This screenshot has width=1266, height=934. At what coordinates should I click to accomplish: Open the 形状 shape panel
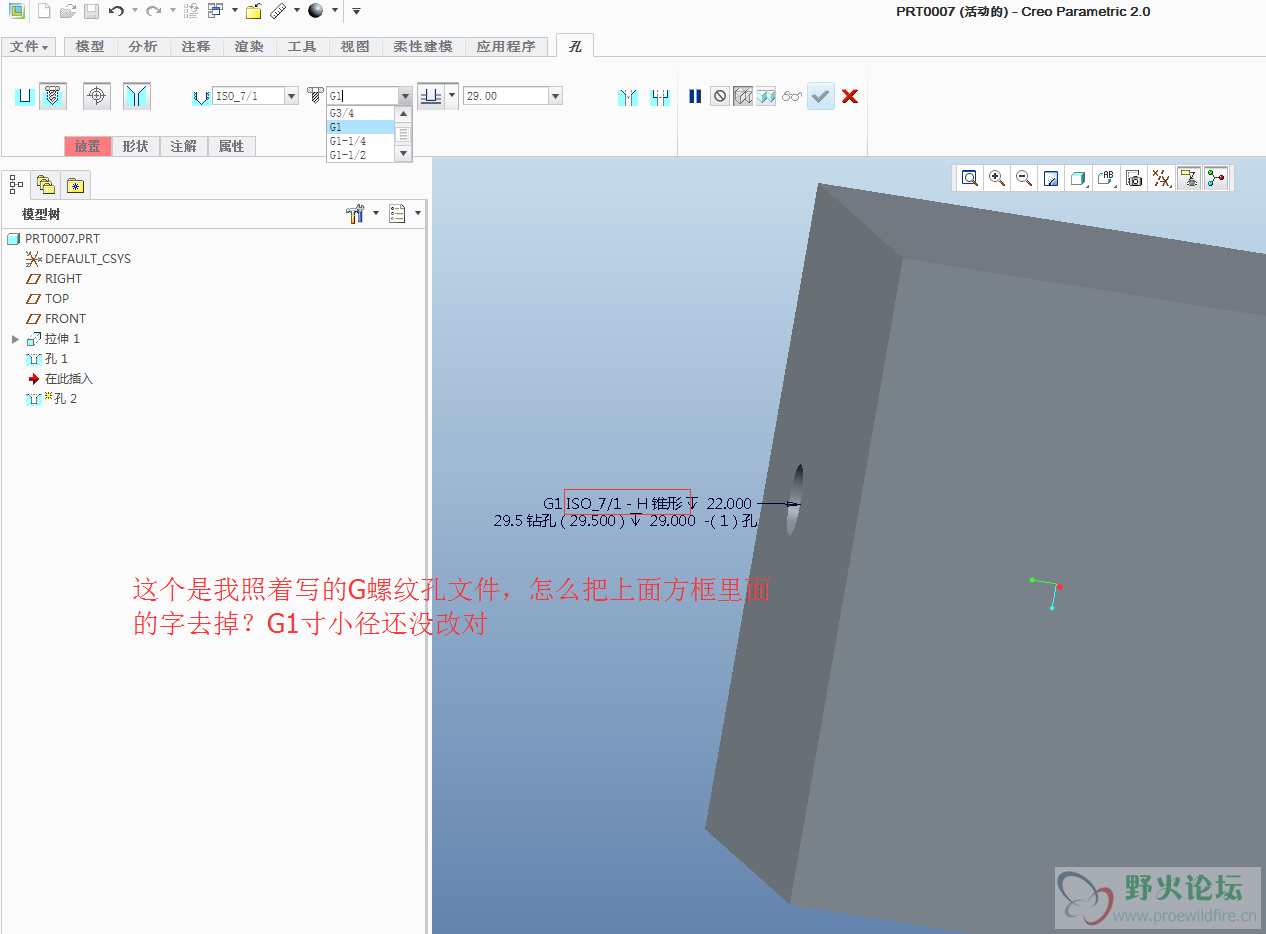tap(135, 146)
